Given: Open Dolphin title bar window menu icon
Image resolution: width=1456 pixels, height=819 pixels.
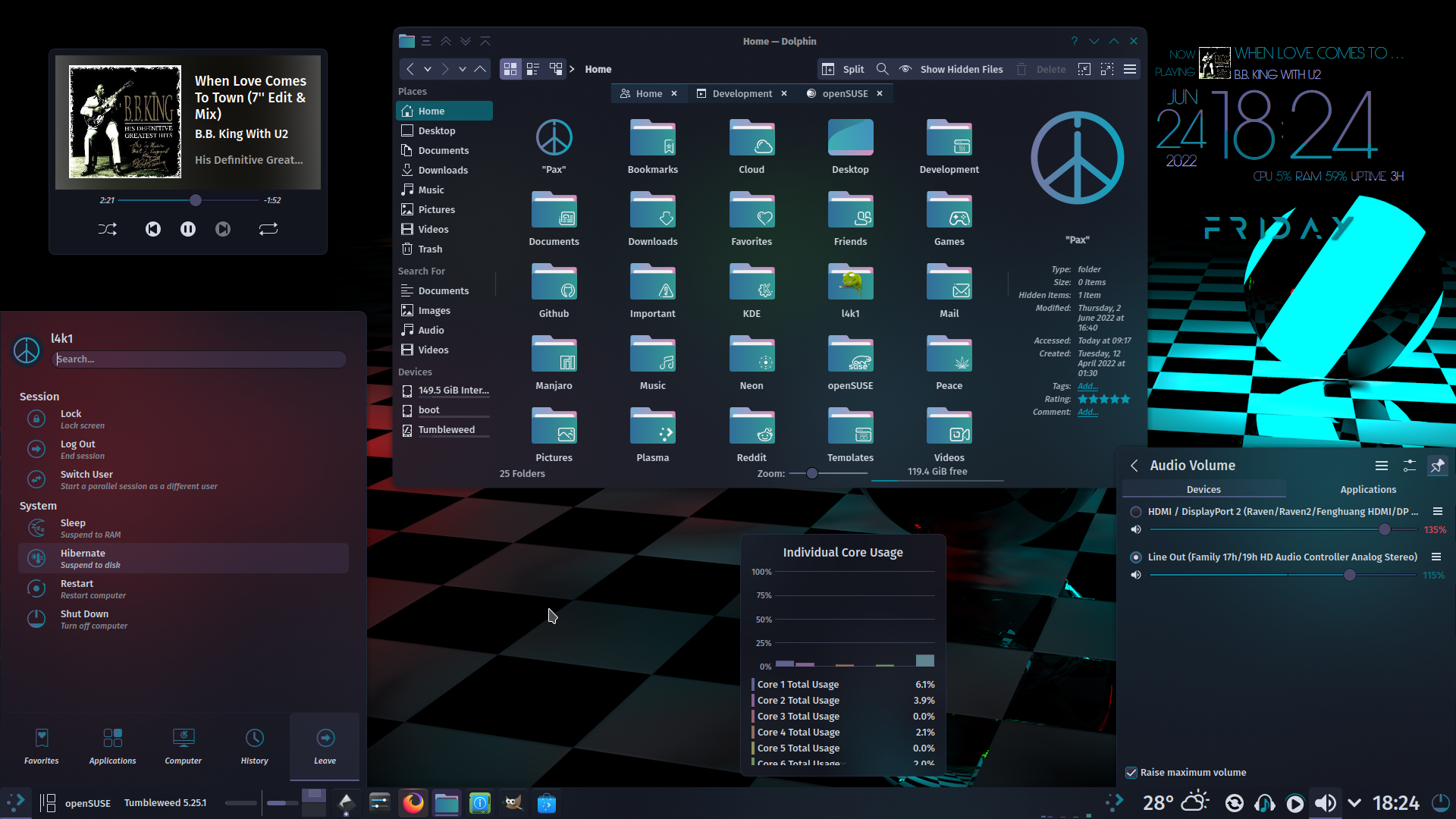Looking at the screenshot, I should [x=407, y=41].
